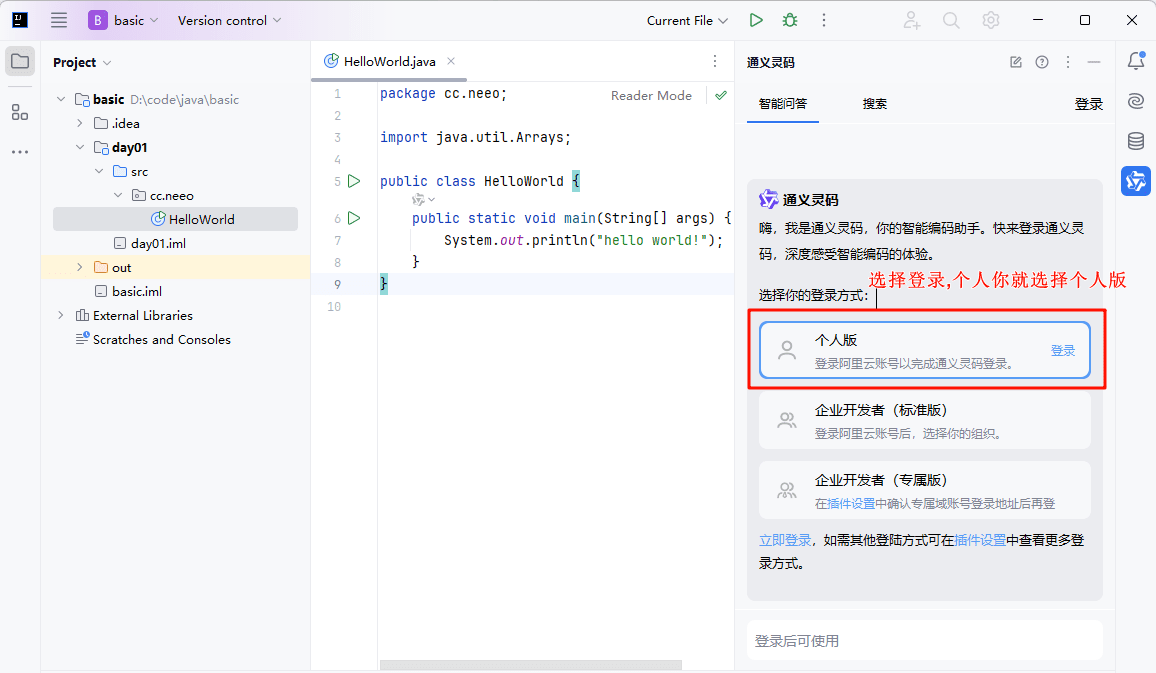Collapse the cc.neeo package

coord(118,195)
